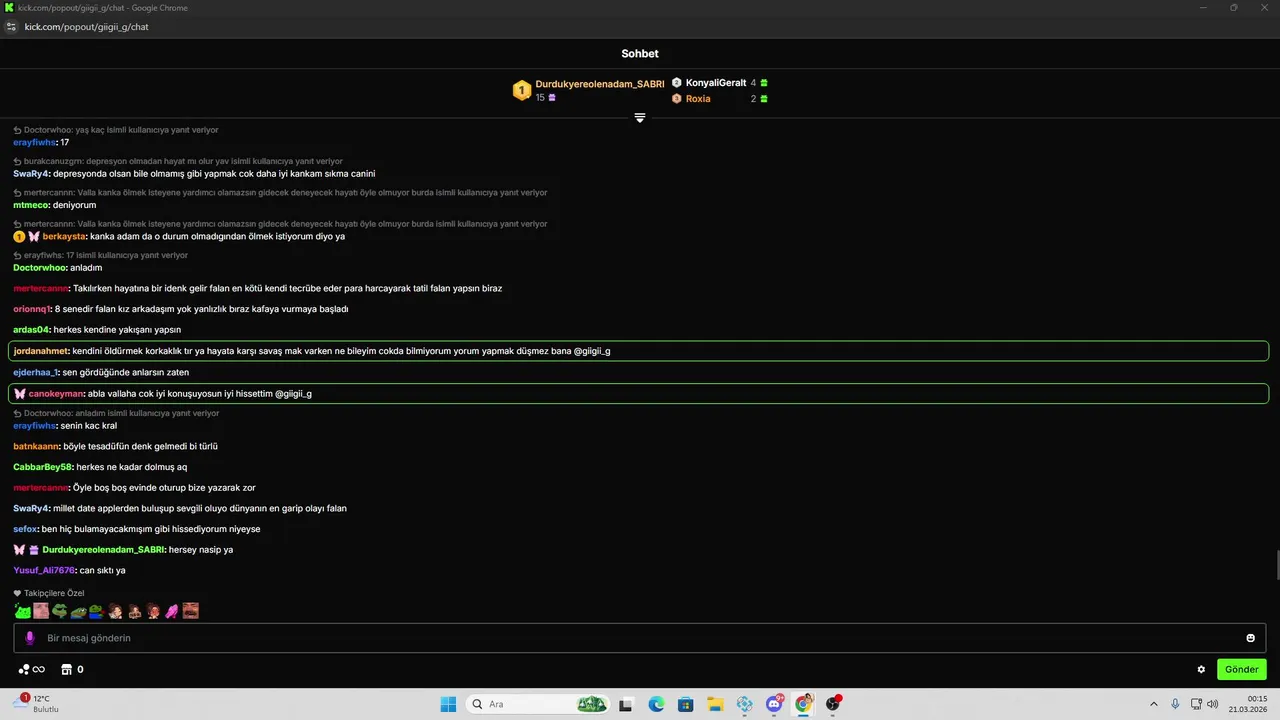Click the address bar URL kick.com/popout
1280x720 pixels.
87,27
